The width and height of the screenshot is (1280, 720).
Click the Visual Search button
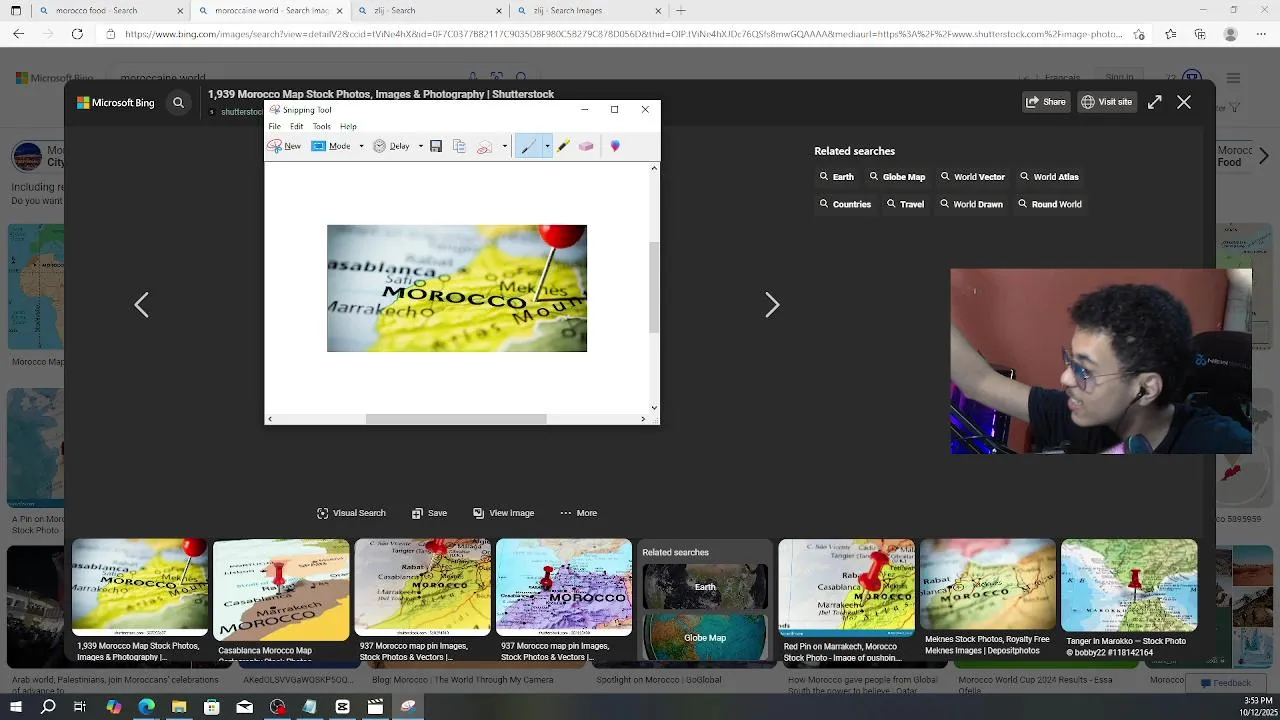351,513
